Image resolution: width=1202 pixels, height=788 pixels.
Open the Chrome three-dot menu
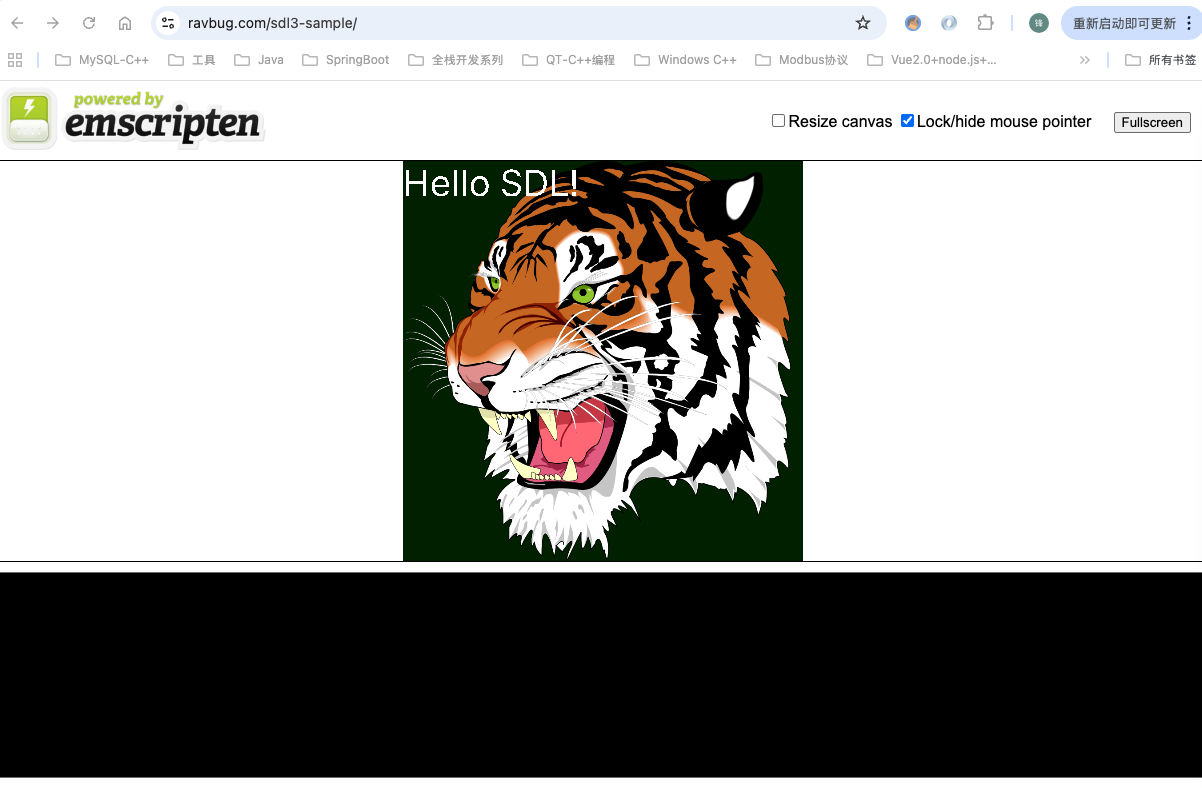pyautogui.click(x=1188, y=23)
